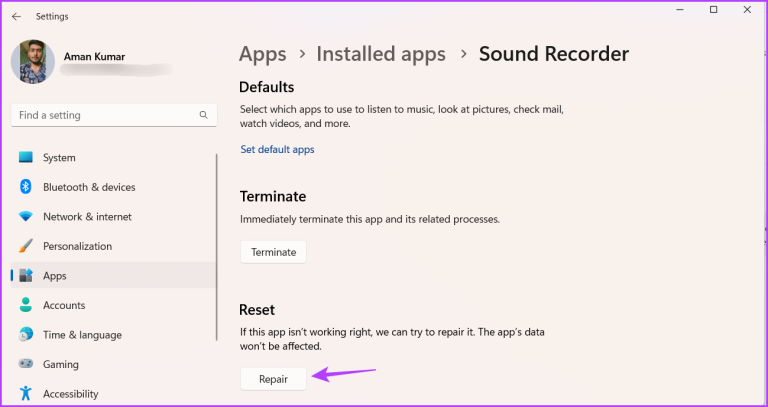This screenshot has width=768, height=407.
Task: Select the System icon in sidebar
Action: tap(25, 158)
